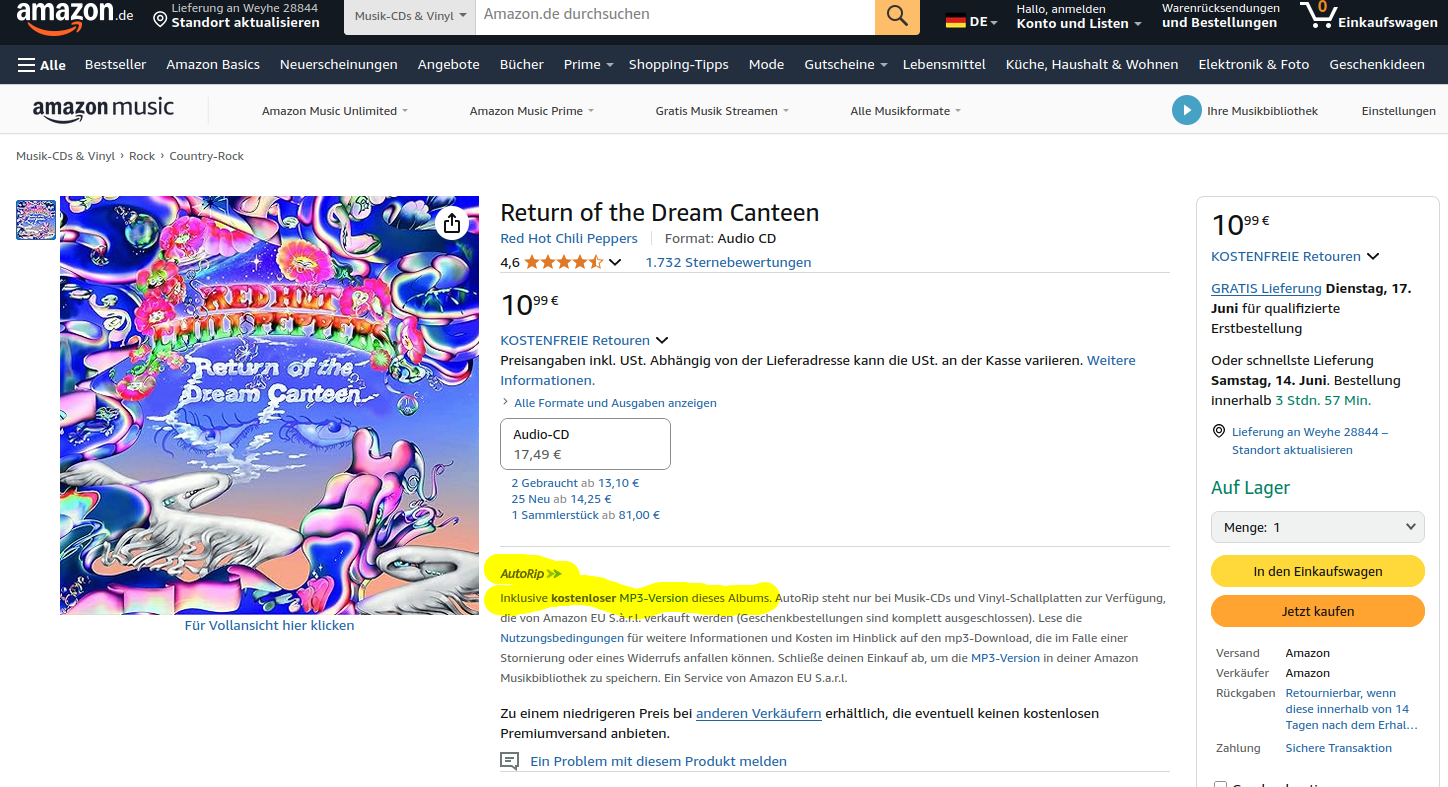
Task: Open the Alle hamburger menu
Action: click(x=42, y=64)
